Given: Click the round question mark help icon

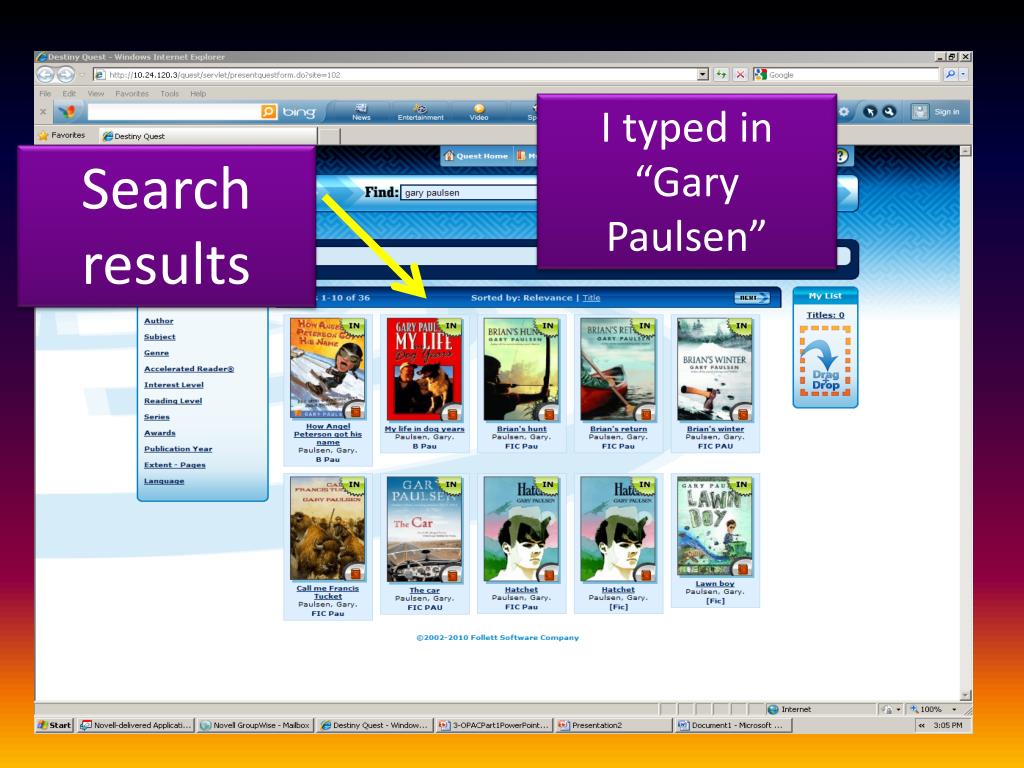Looking at the screenshot, I should point(842,155).
